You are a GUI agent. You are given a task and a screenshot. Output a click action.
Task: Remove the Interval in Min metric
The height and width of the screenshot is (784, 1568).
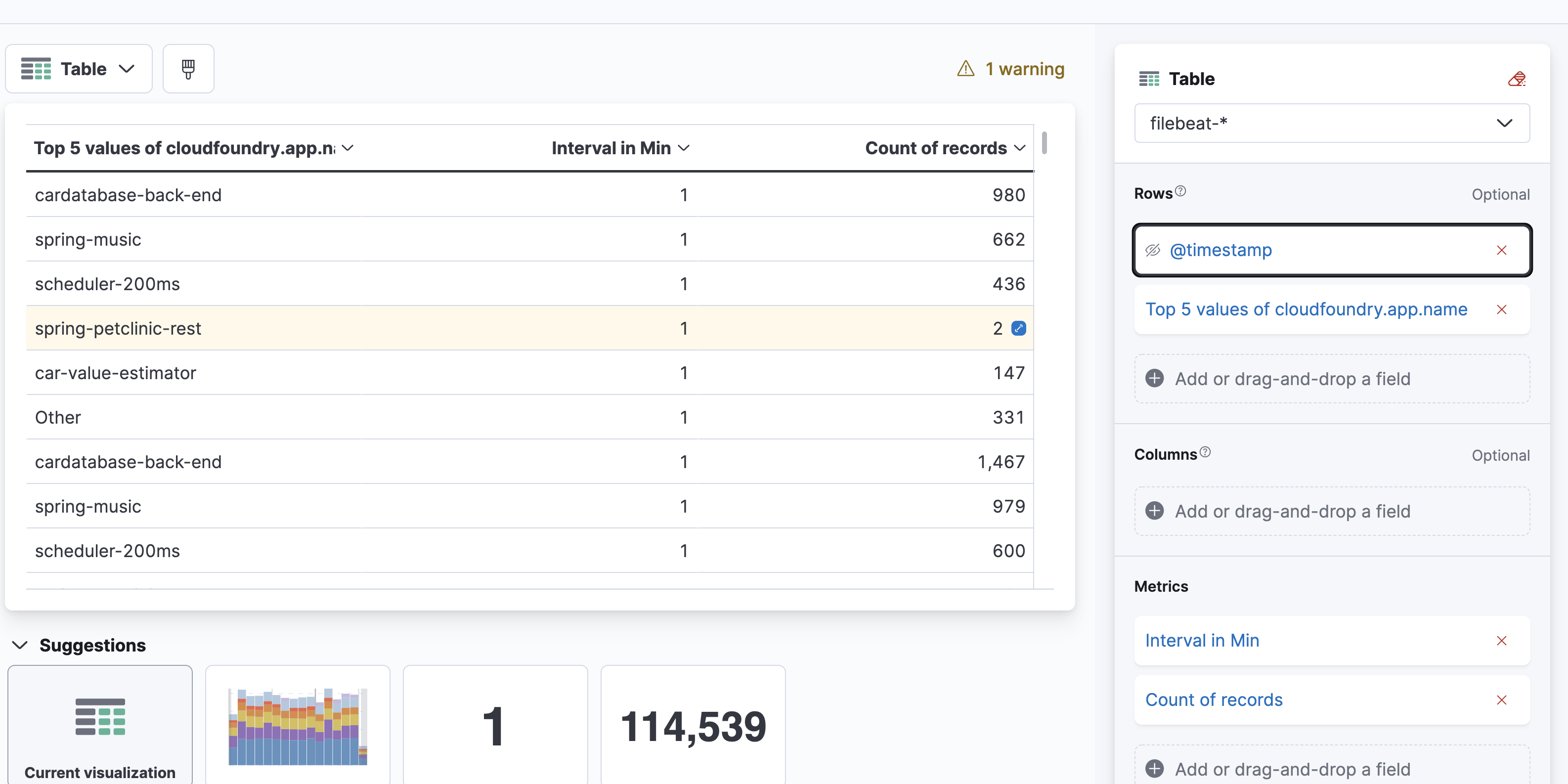(x=1501, y=641)
